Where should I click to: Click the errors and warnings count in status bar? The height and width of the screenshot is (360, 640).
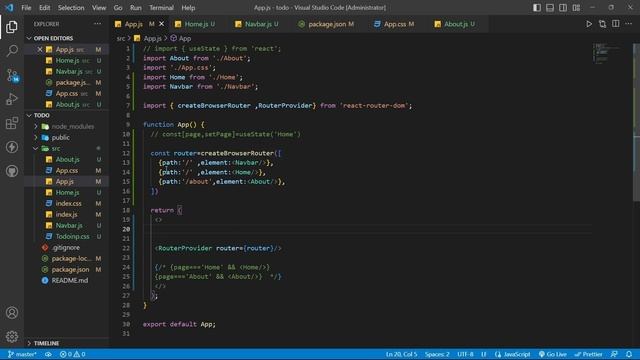click(x=72, y=354)
